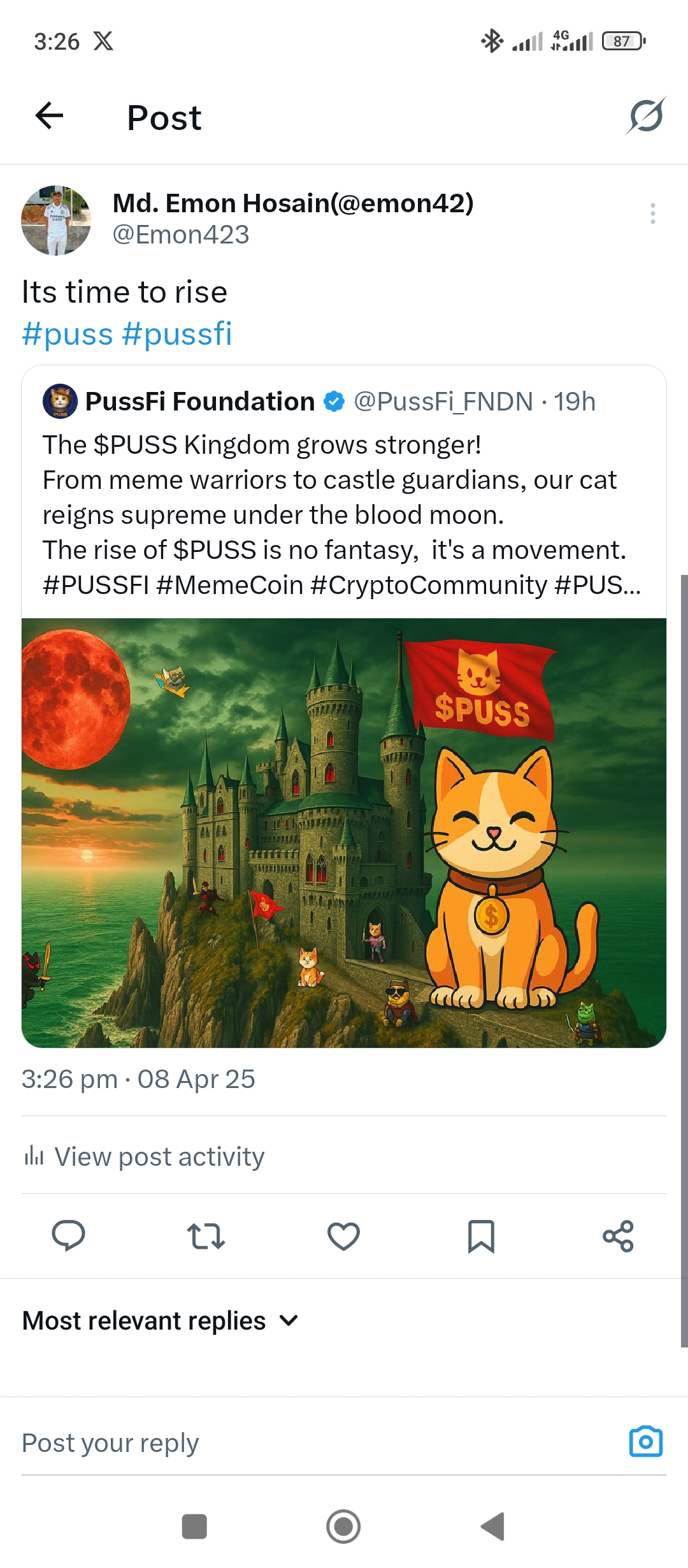Bookmark the post
688x1568 pixels.
pos(481,1236)
